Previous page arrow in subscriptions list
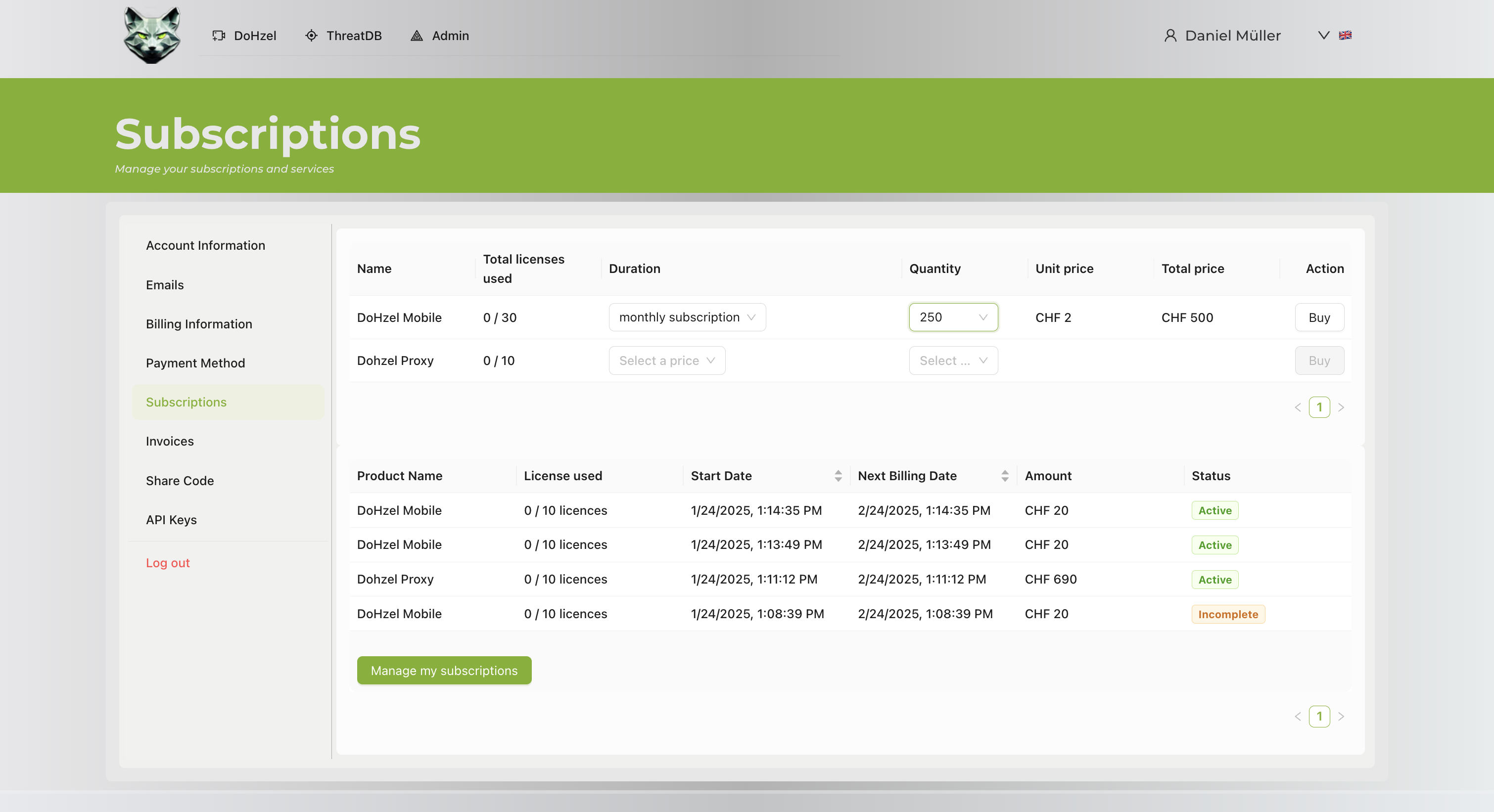 coord(1298,717)
